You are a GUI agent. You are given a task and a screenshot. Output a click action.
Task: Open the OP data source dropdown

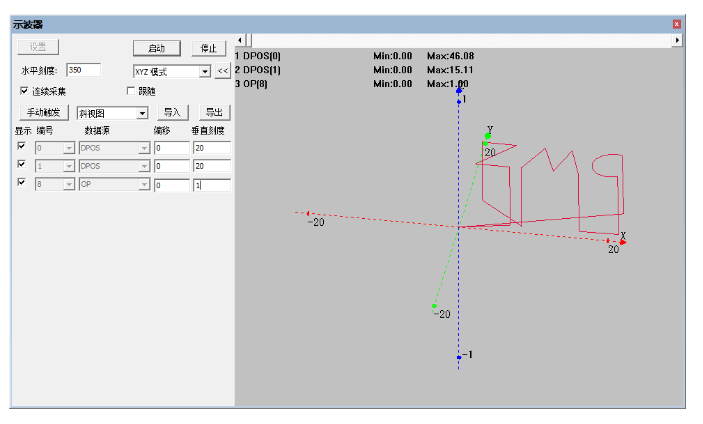[x=144, y=184]
